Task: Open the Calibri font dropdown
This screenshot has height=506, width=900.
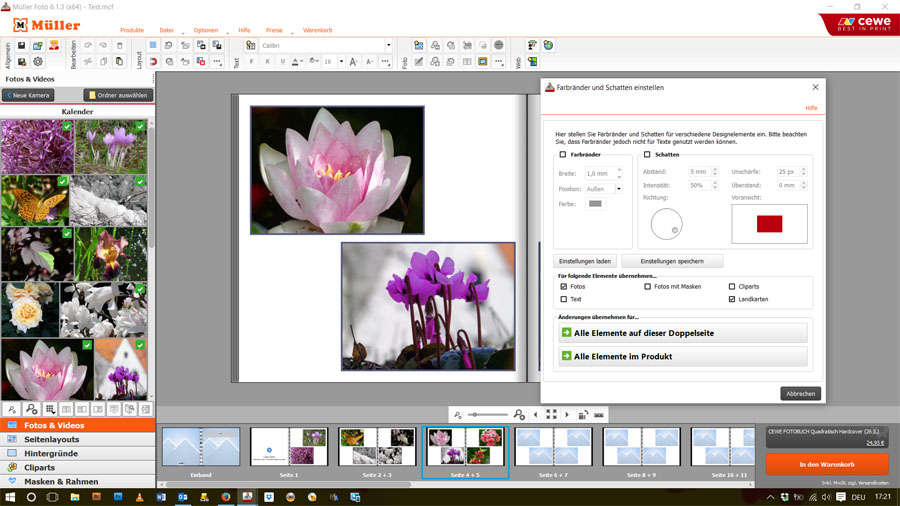Action: coord(389,45)
